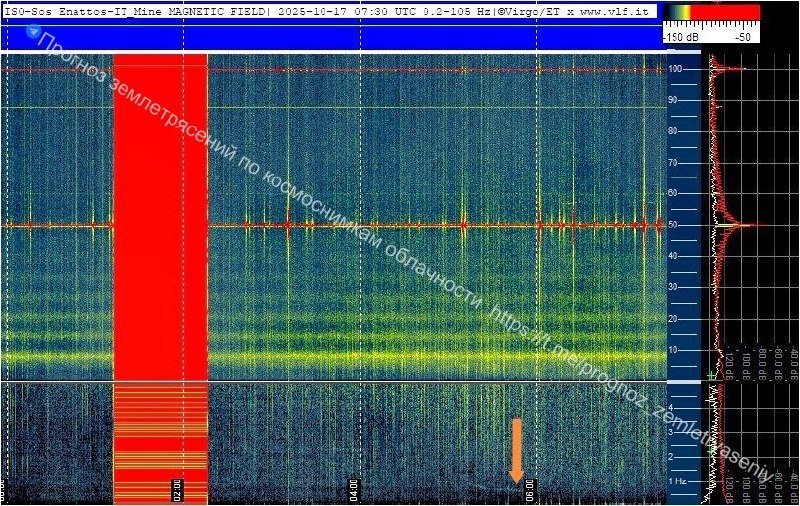Click the 100 frequency axis label
Viewport: 800px width, 506px height.
click(675, 68)
